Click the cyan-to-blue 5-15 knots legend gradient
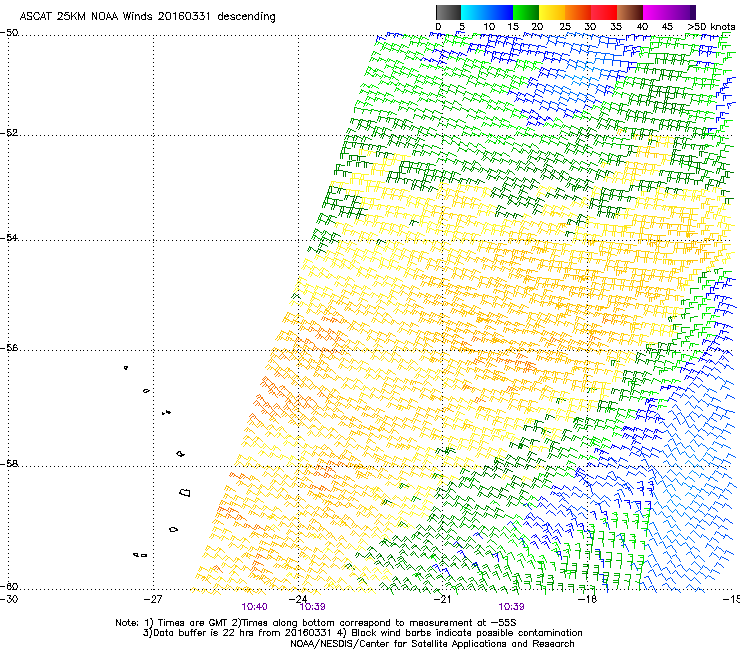The height and width of the screenshot is (650, 740). [x=487, y=12]
